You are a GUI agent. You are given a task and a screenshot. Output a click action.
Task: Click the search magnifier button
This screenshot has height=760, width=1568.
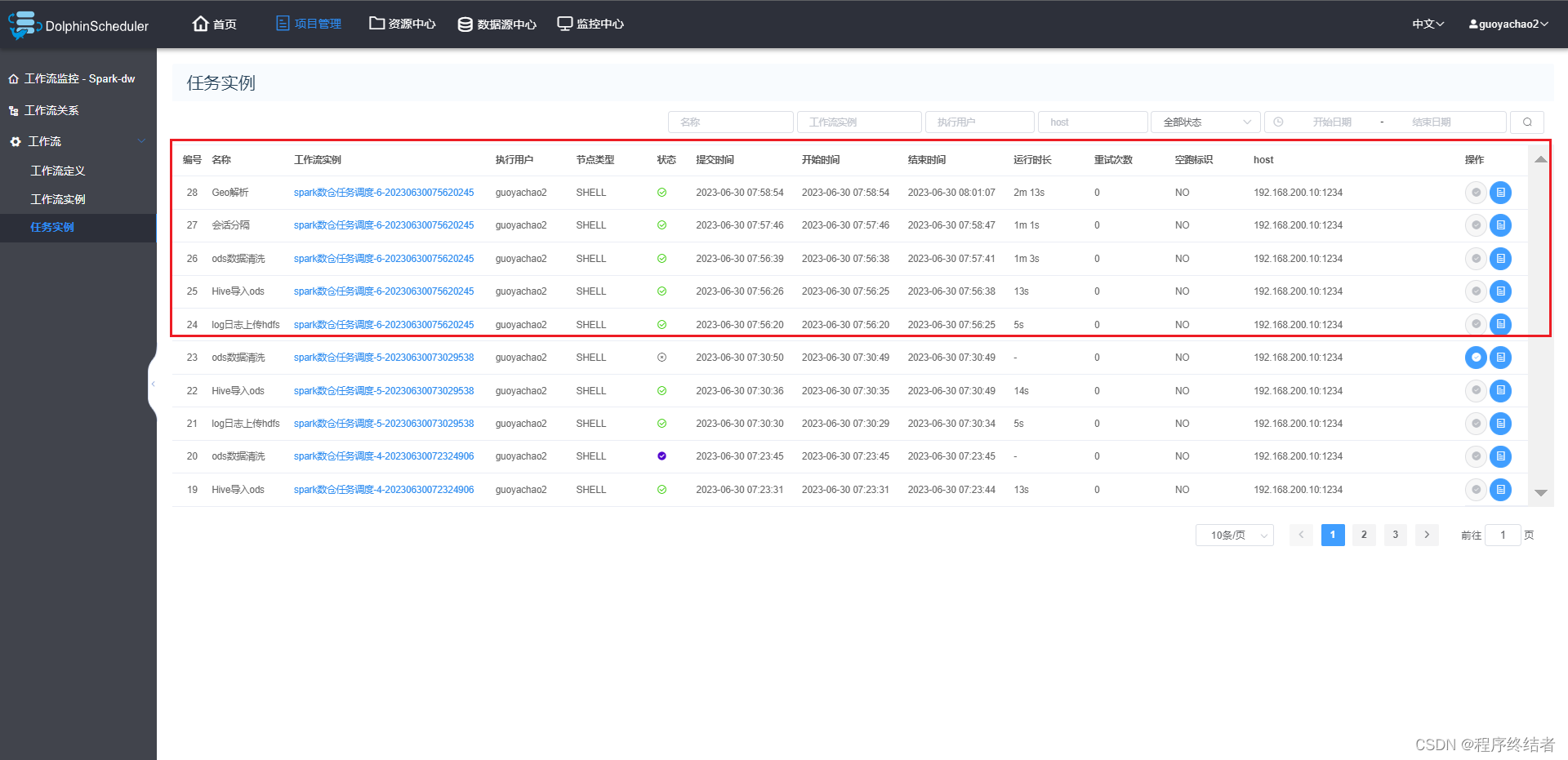point(1527,122)
